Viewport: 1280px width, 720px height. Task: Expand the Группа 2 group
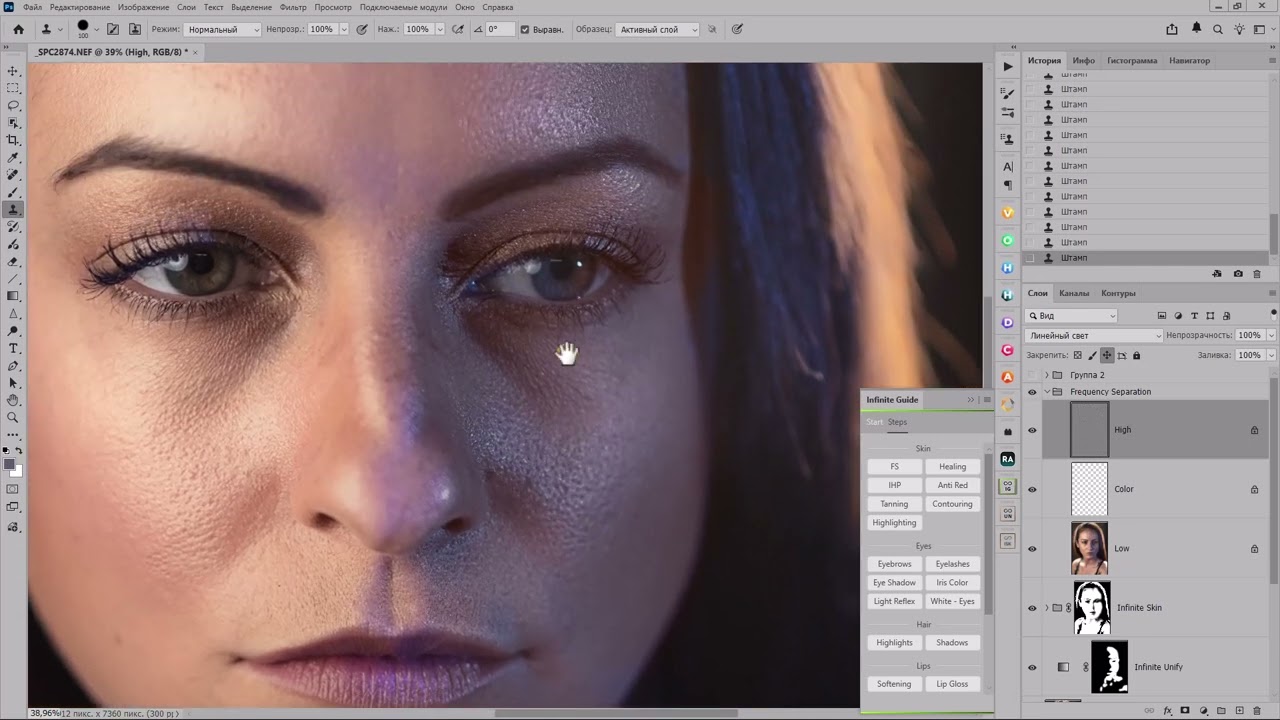pyautogui.click(x=1046, y=375)
